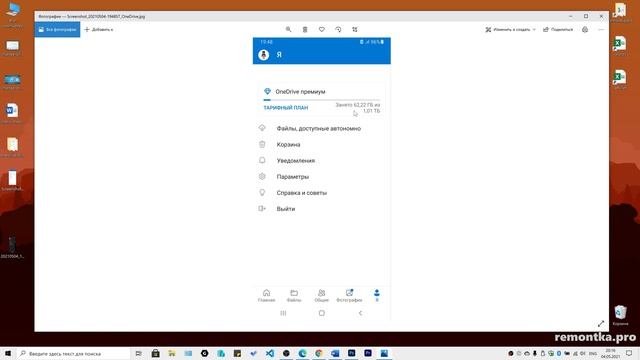Viewport: 640px width, 360px height.
Task: Click the OneDrive премиум diamond icon
Action: pos(267,91)
